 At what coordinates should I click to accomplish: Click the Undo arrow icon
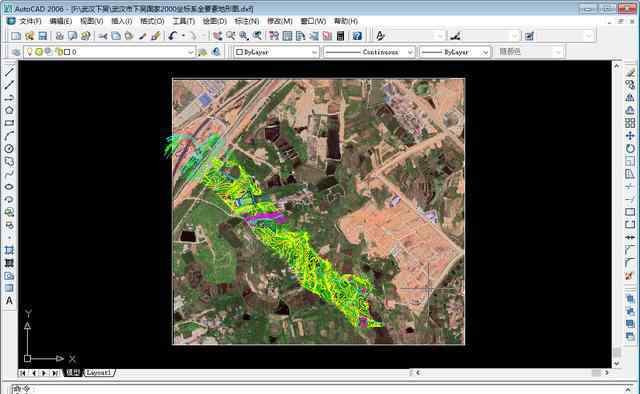pyautogui.click(x=172, y=36)
